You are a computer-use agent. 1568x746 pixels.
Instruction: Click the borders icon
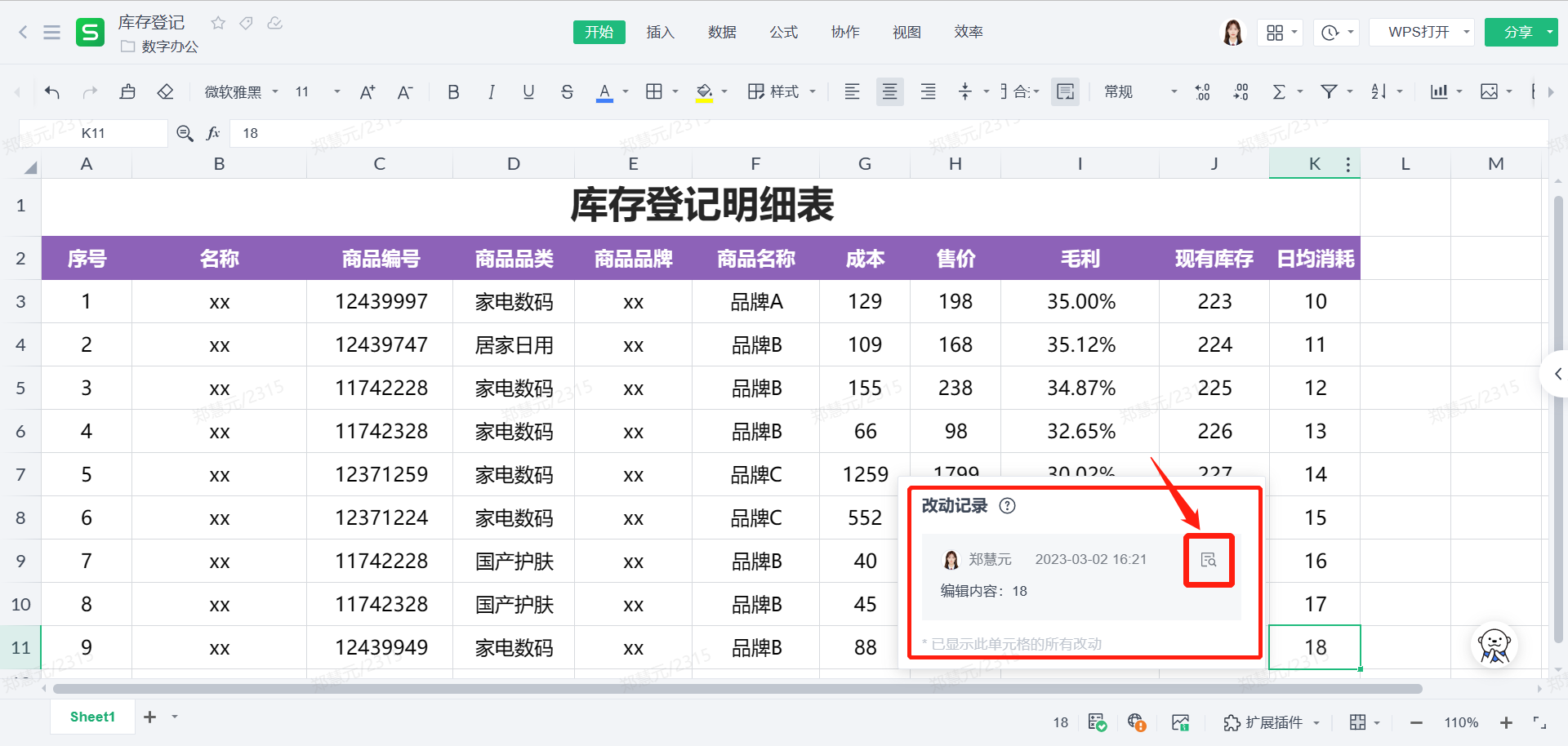654,91
